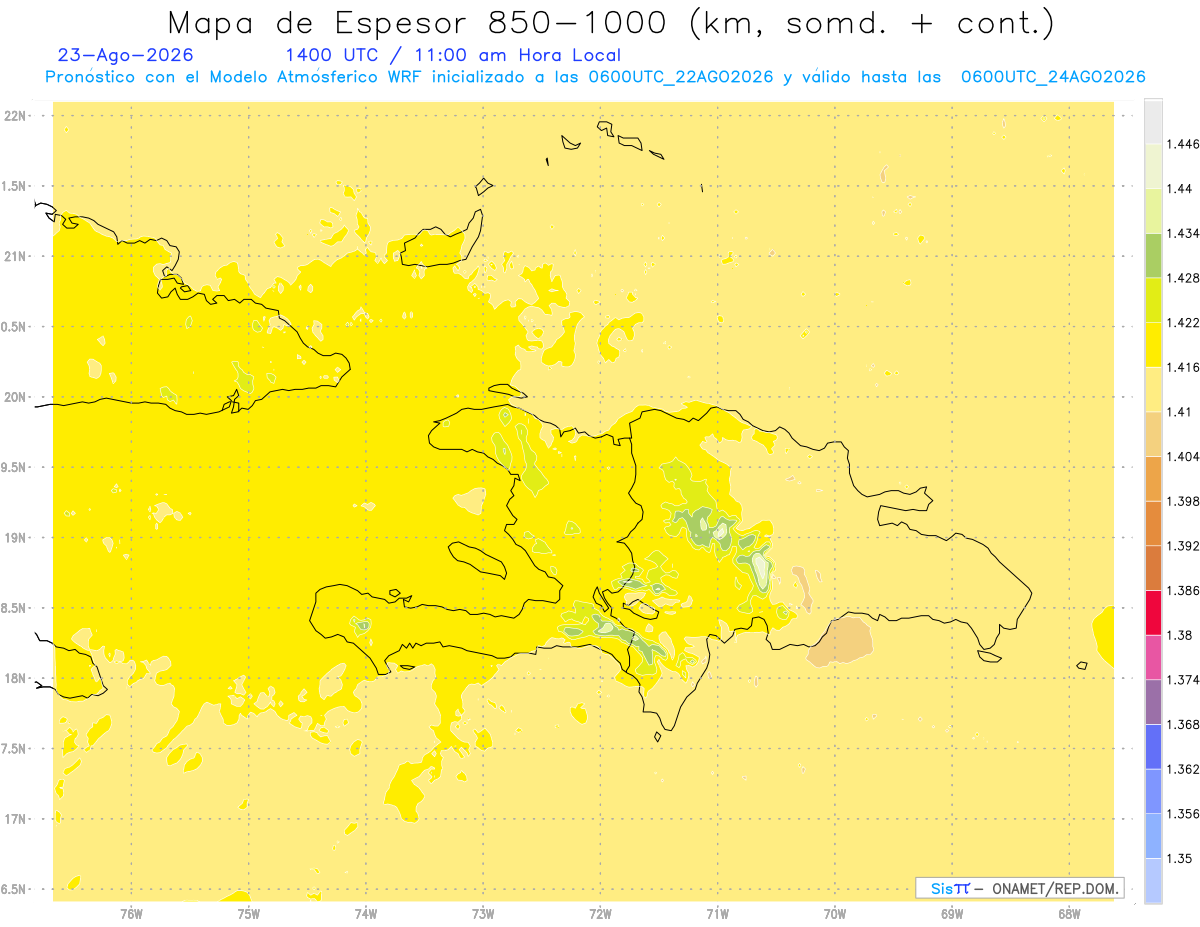Click the legend value '1.386'
This screenshot has height=927, width=1200.
click(1183, 590)
